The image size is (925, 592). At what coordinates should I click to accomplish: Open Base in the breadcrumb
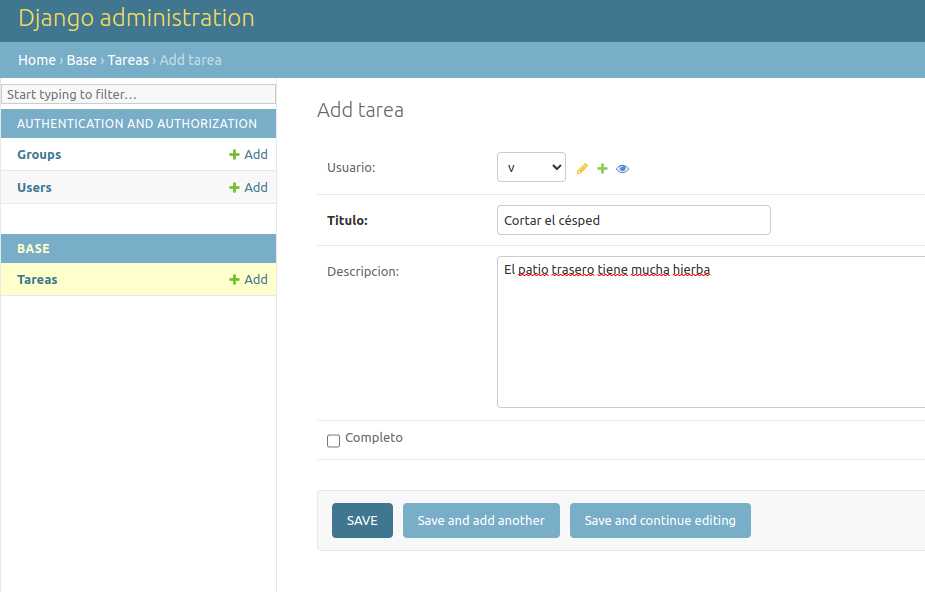click(82, 60)
